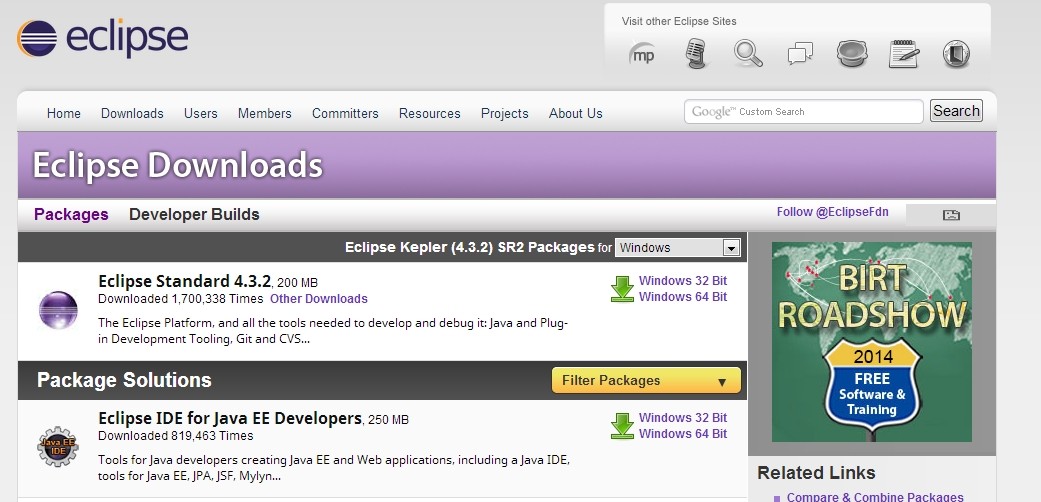
Task: Click the 'Related Links' heading
Action: tap(817, 473)
